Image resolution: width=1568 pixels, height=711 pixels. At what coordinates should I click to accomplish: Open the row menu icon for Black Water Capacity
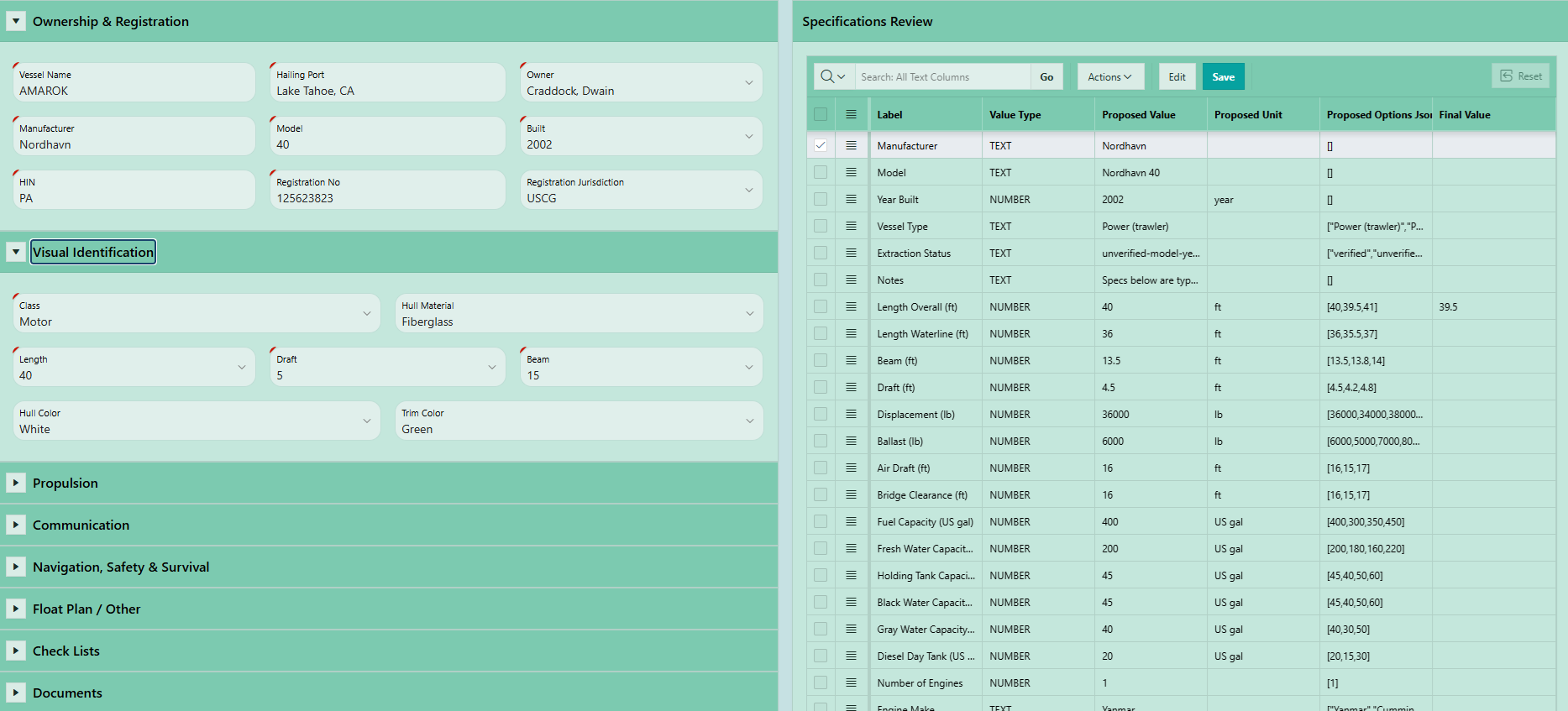pos(851,602)
